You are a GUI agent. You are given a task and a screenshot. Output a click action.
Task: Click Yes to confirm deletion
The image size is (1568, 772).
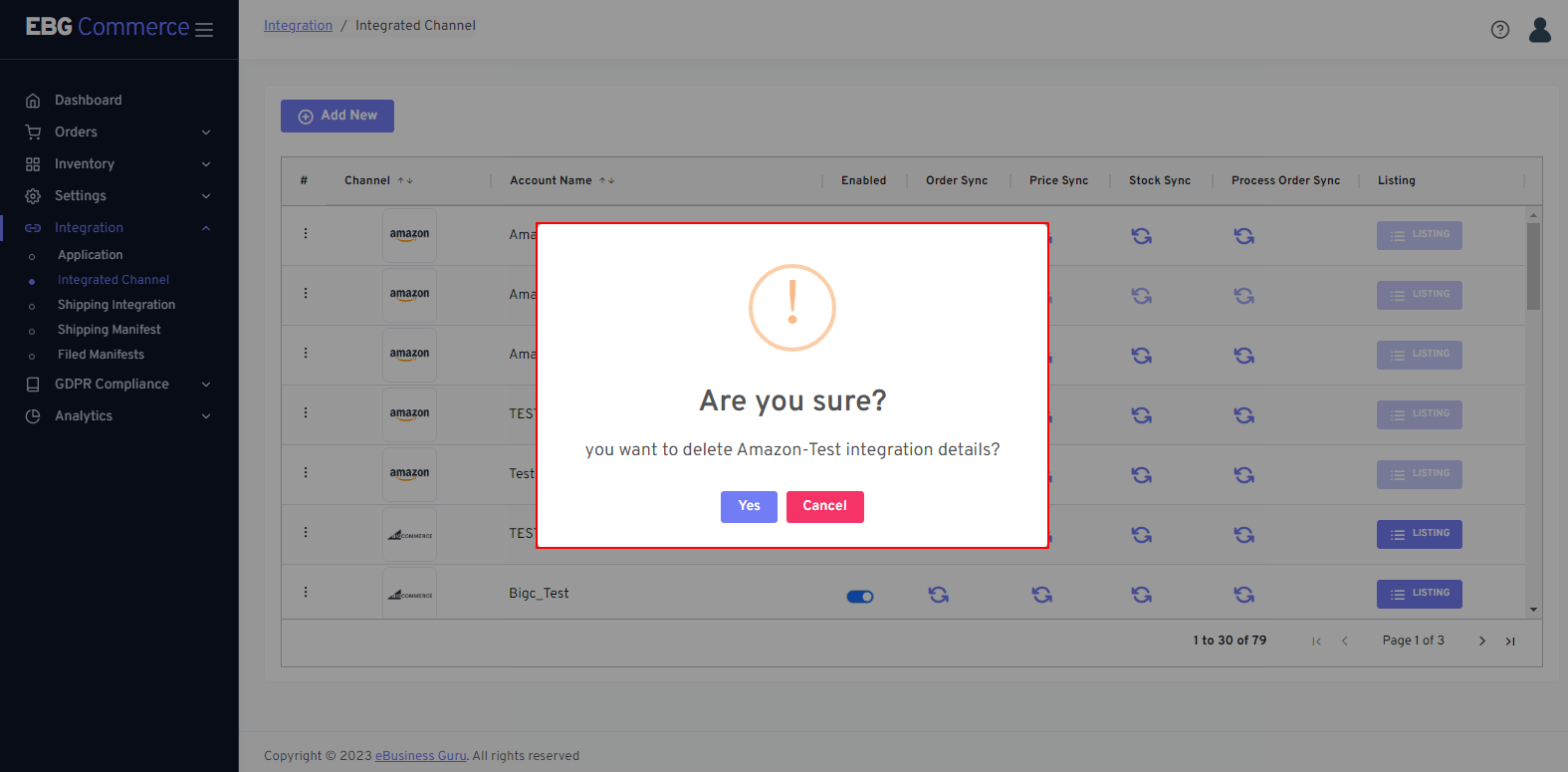tap(749, 506)
